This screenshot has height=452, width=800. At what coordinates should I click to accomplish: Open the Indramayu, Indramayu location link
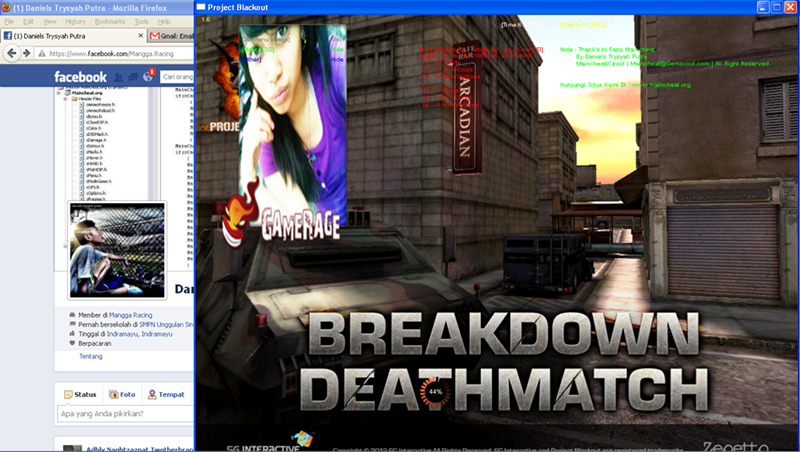pyautogui.click(x=139, y=334)
